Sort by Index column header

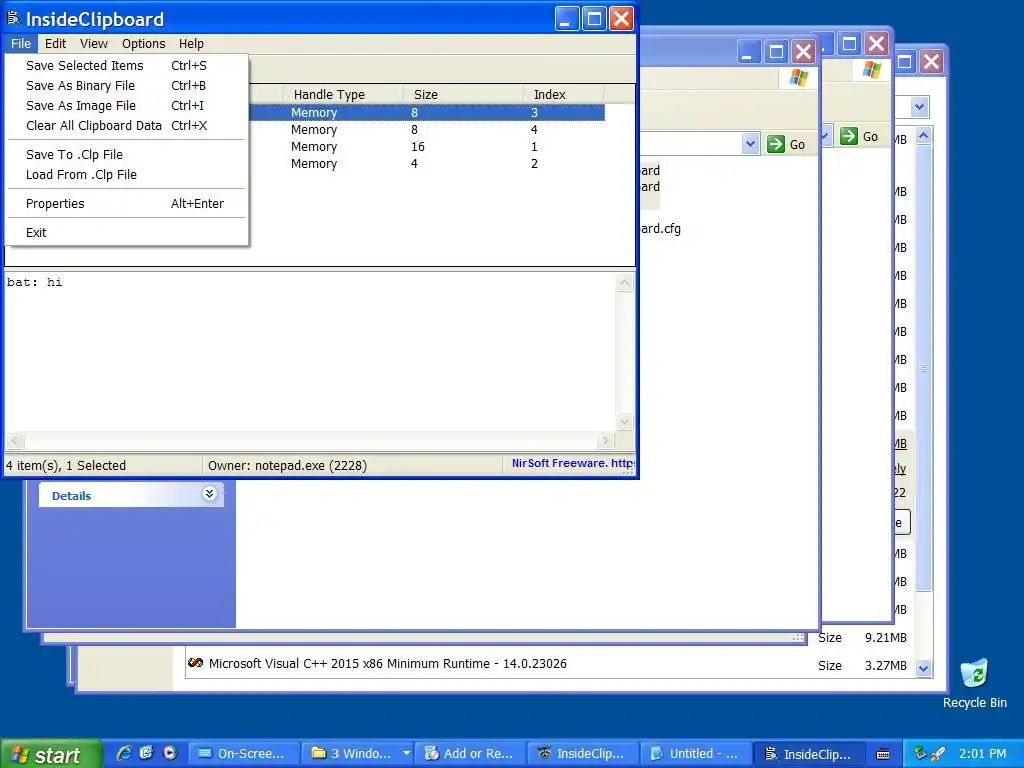563,95
